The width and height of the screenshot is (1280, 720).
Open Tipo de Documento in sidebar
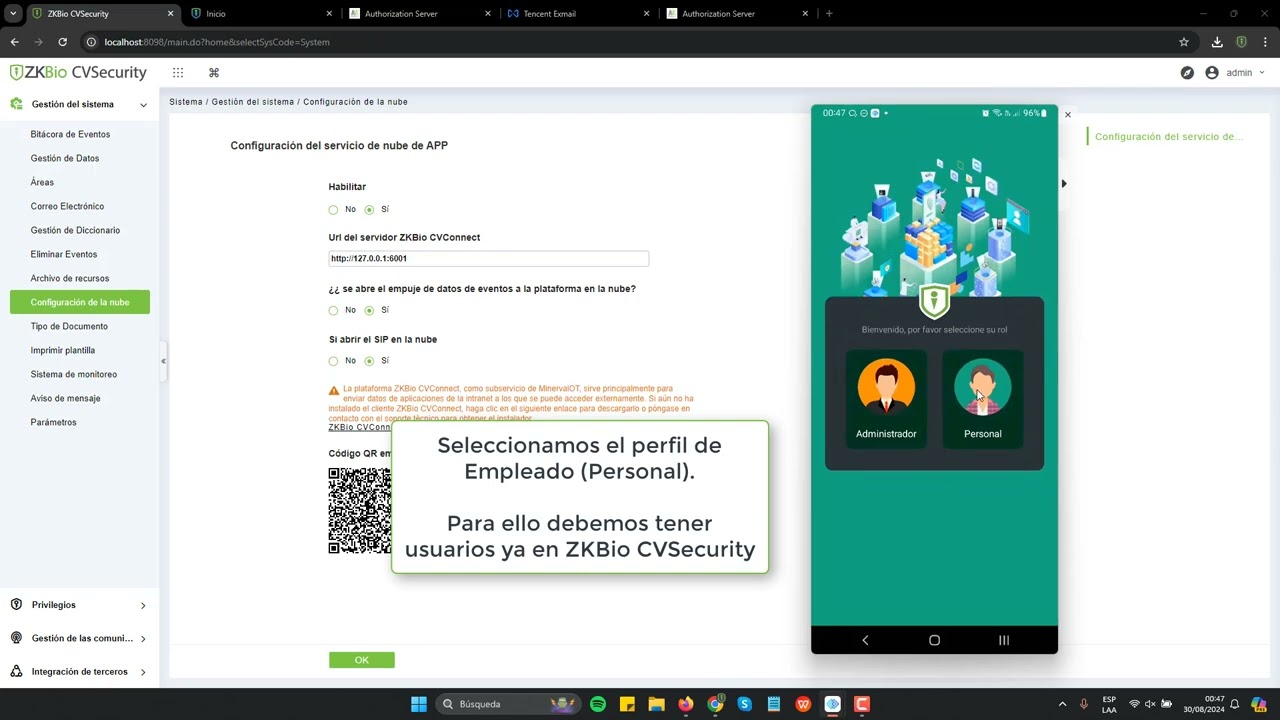[x=69, y=326]
